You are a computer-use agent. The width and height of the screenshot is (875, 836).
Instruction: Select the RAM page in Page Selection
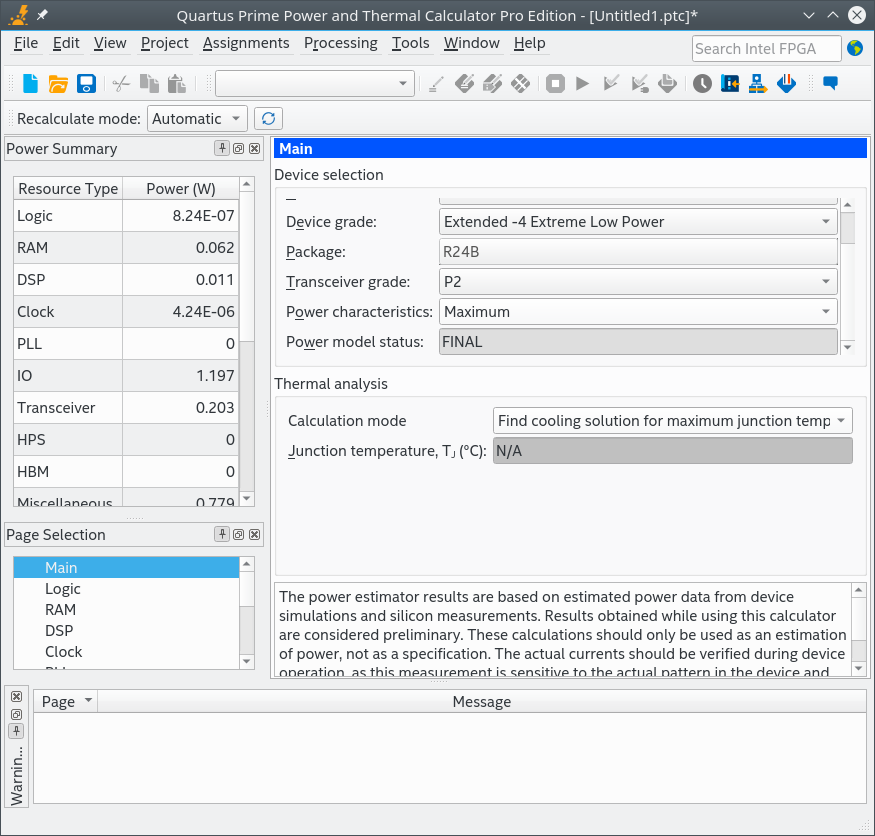coord(60,610)
